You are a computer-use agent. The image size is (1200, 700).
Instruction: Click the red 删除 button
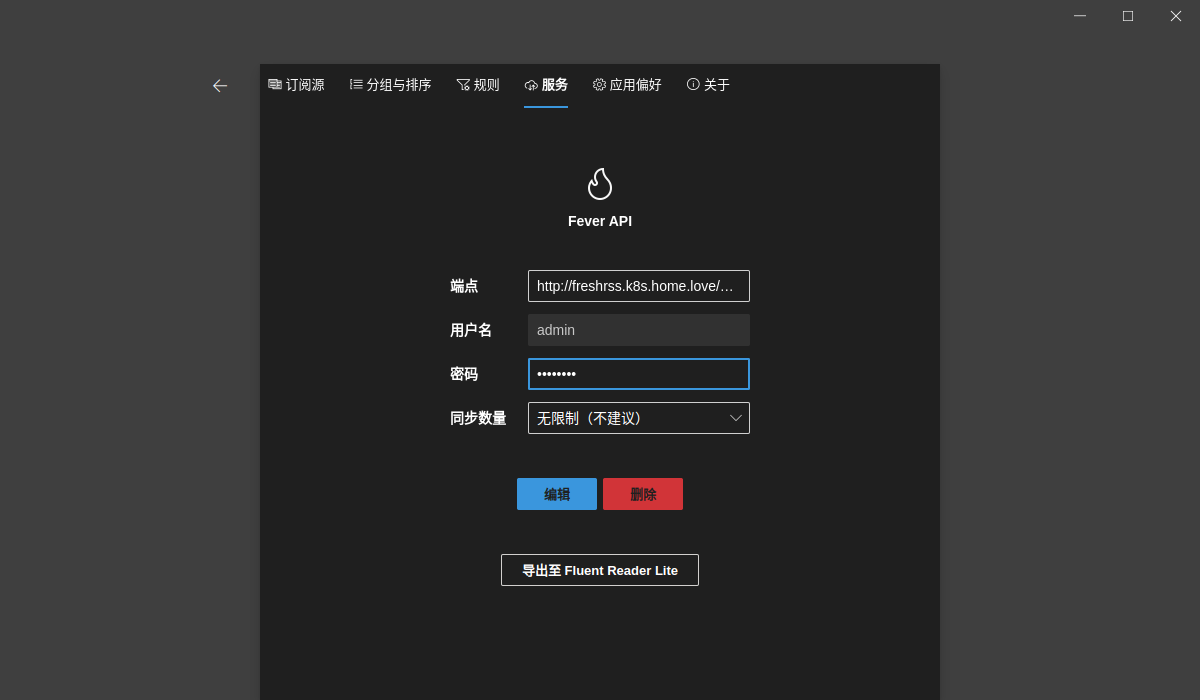pos(643,494)
